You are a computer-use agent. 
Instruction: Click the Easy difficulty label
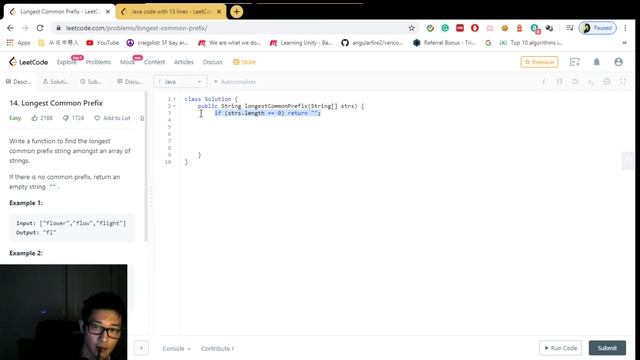[15, 118]
